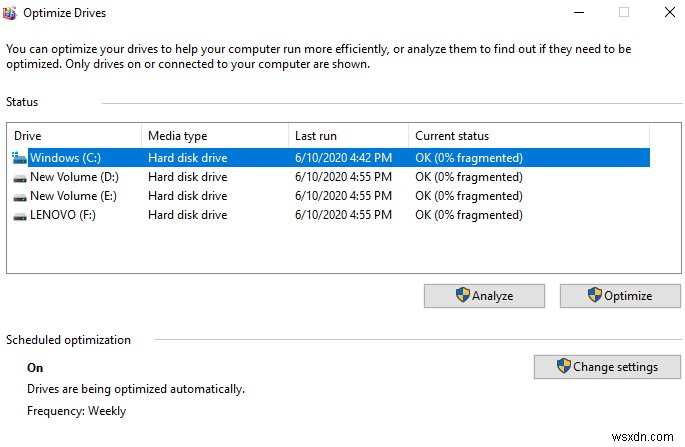
Task: Click the 'On' scheduled optimization status text
Action: (x=35, y=368)
